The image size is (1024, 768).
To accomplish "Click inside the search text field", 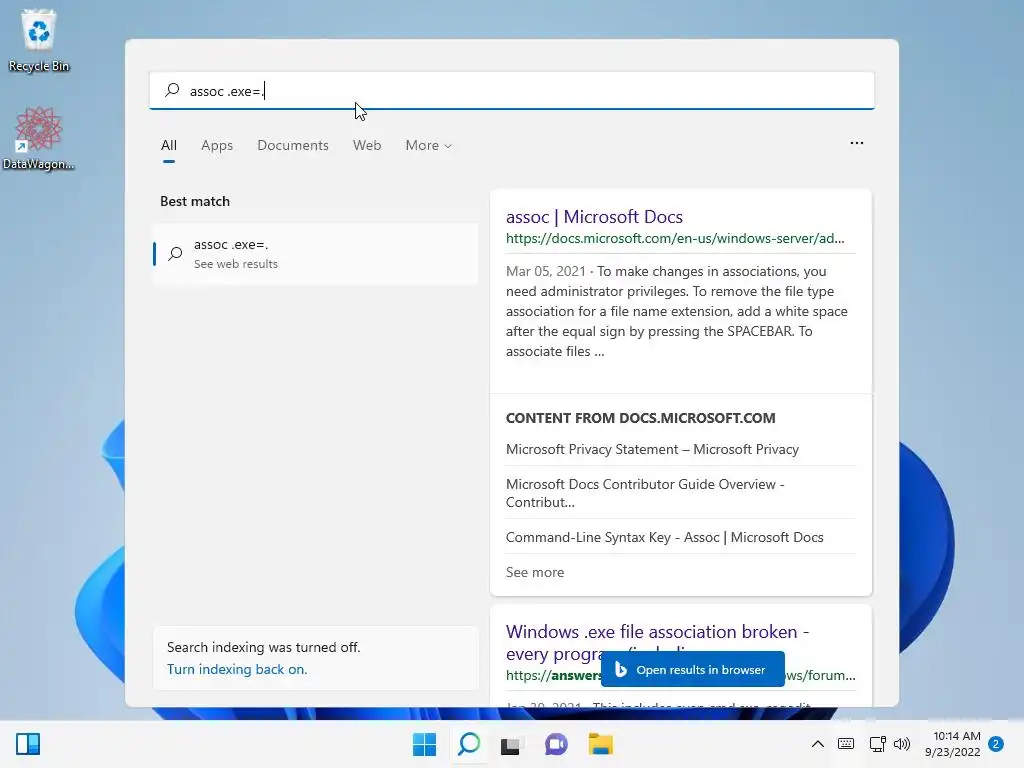I will click(x=512, y=91).
